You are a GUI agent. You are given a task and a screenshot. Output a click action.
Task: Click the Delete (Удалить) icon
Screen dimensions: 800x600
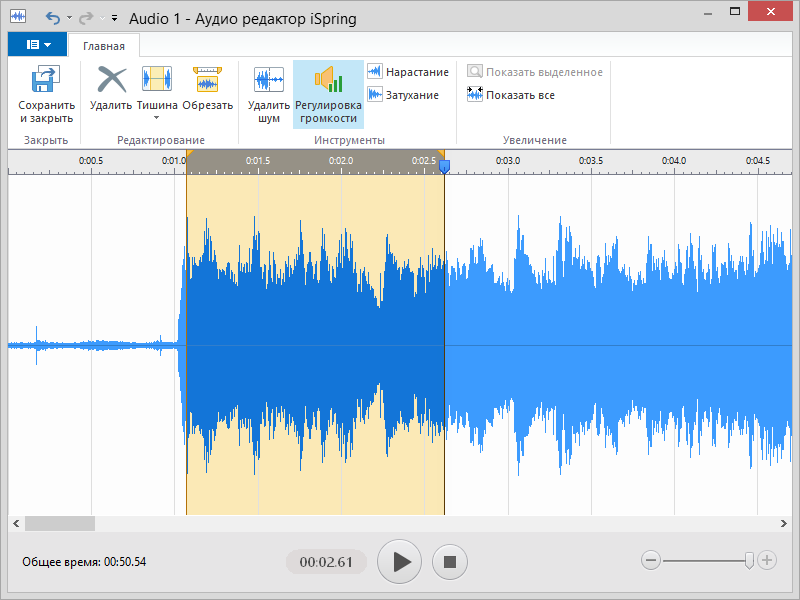pyautogui.click(x=112, y=79)
